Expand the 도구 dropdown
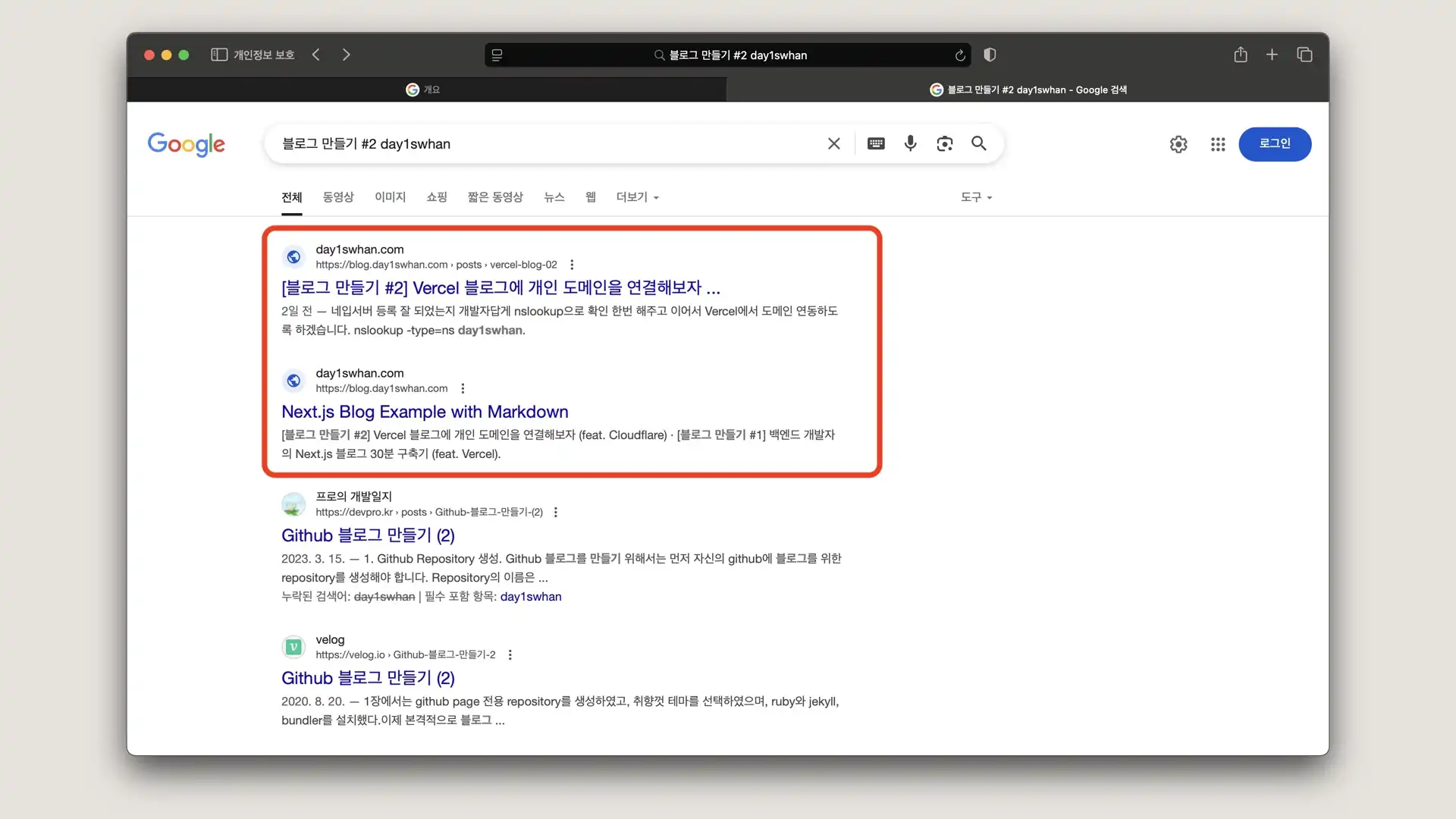 click(977, 197)
